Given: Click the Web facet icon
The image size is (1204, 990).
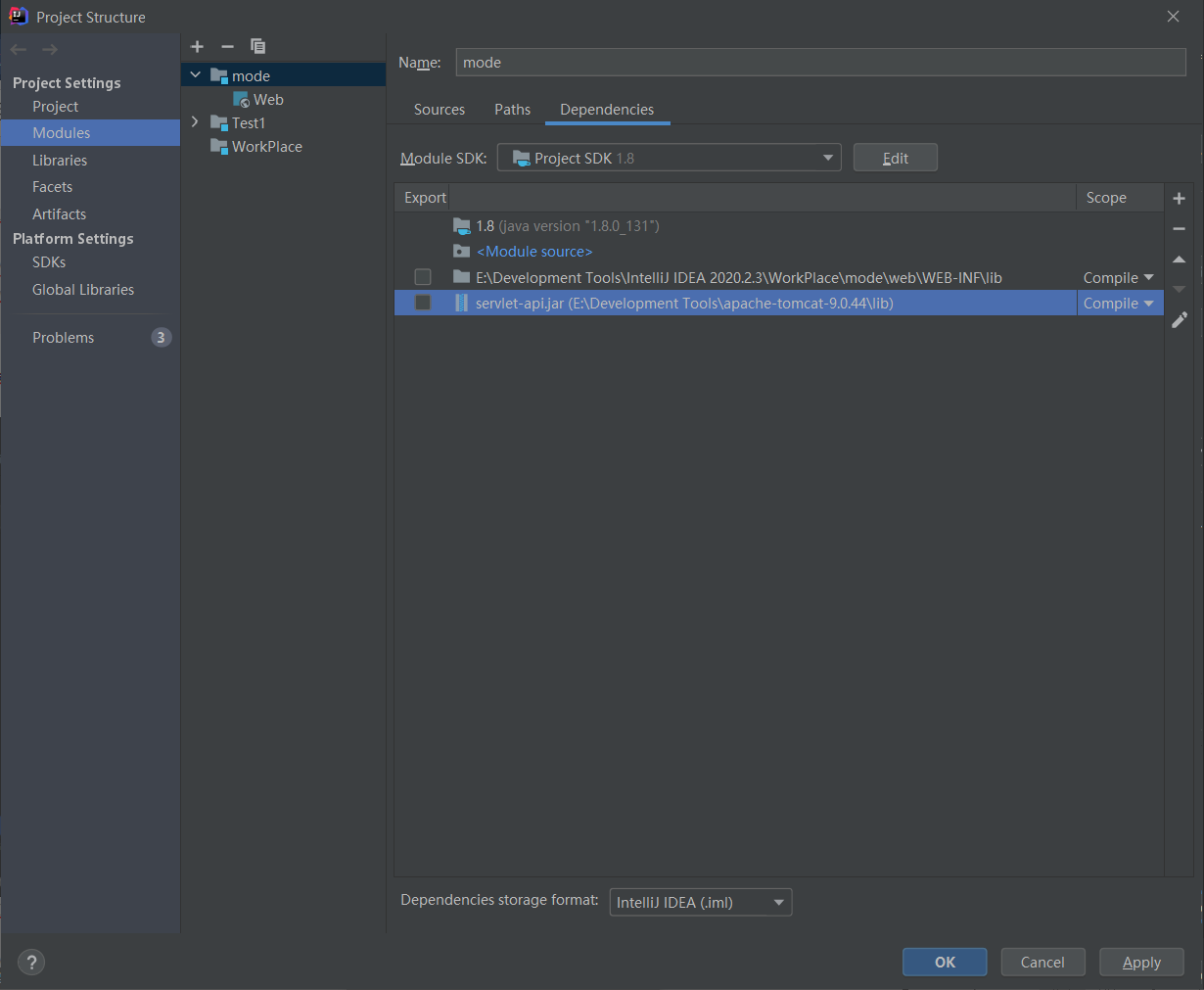Looking at the screenshot, I should click(241, 100).
